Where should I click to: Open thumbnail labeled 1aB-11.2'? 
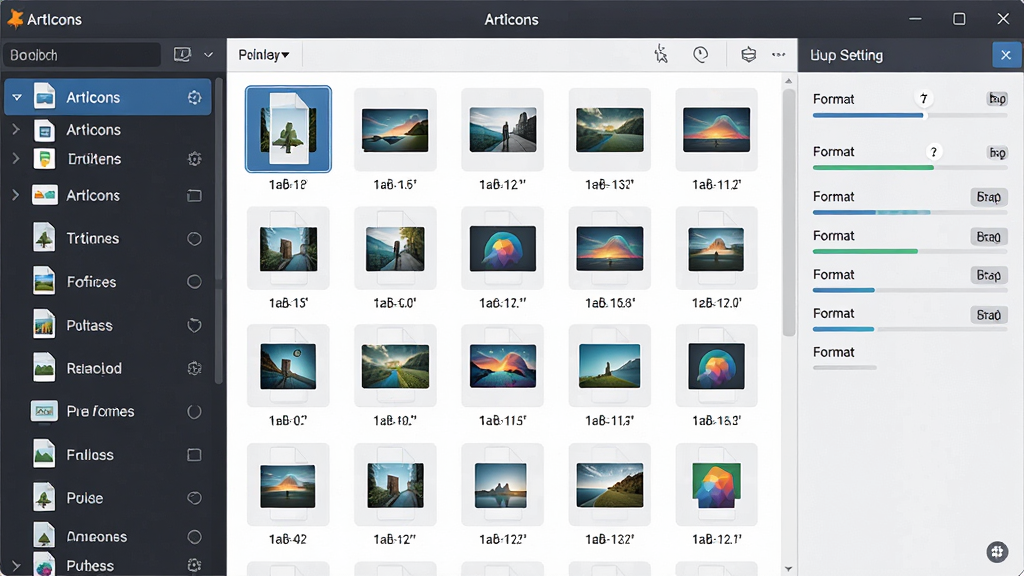[x=716, y=129]
